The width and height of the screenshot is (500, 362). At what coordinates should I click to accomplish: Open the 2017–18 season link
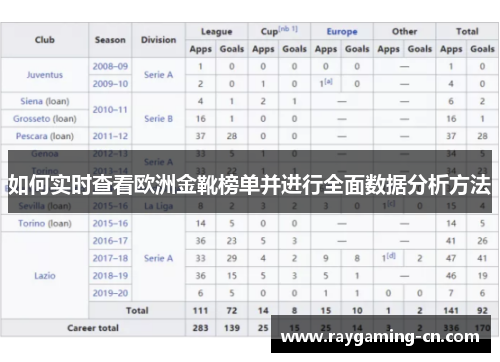click(110, 258)
